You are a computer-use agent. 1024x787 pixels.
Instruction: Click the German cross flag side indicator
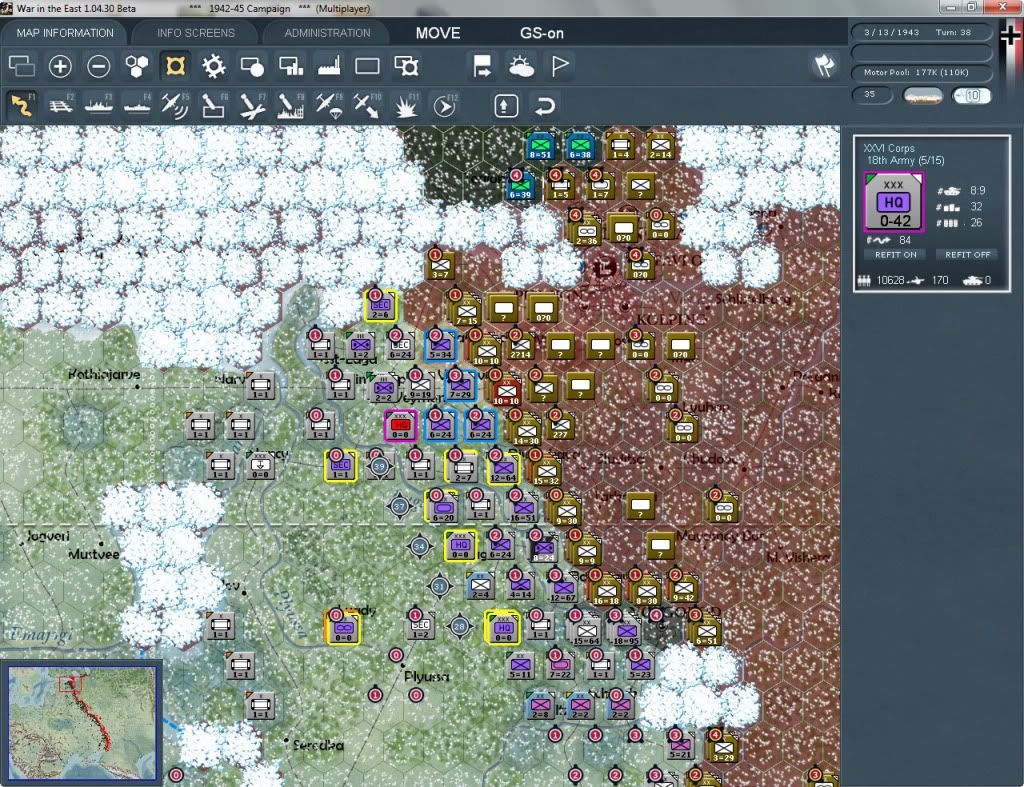click(1010, 34)
